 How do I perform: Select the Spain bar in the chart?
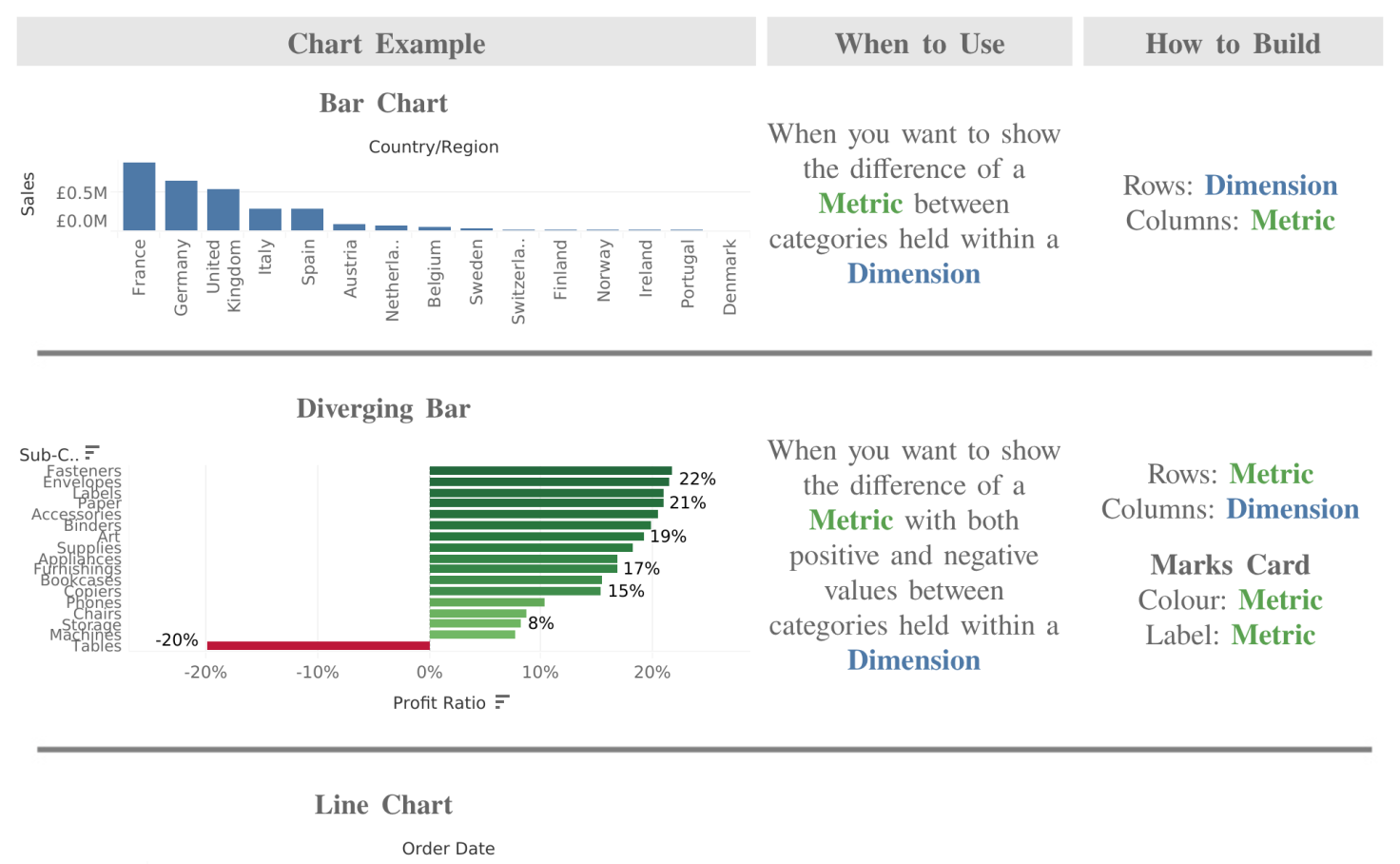[307, 219]
